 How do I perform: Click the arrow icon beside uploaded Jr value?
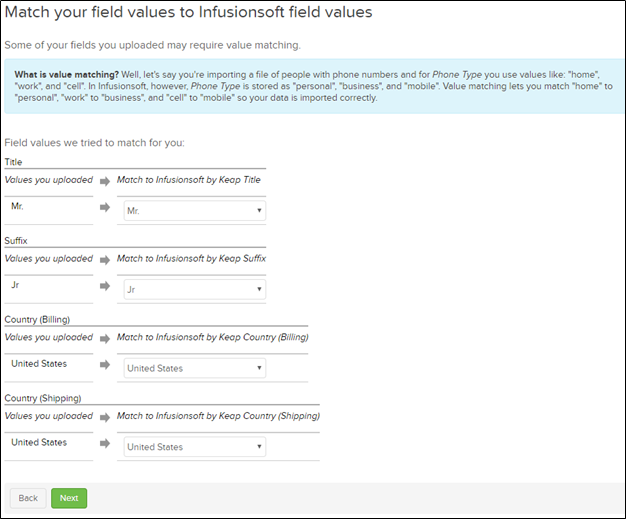point(105,286)
